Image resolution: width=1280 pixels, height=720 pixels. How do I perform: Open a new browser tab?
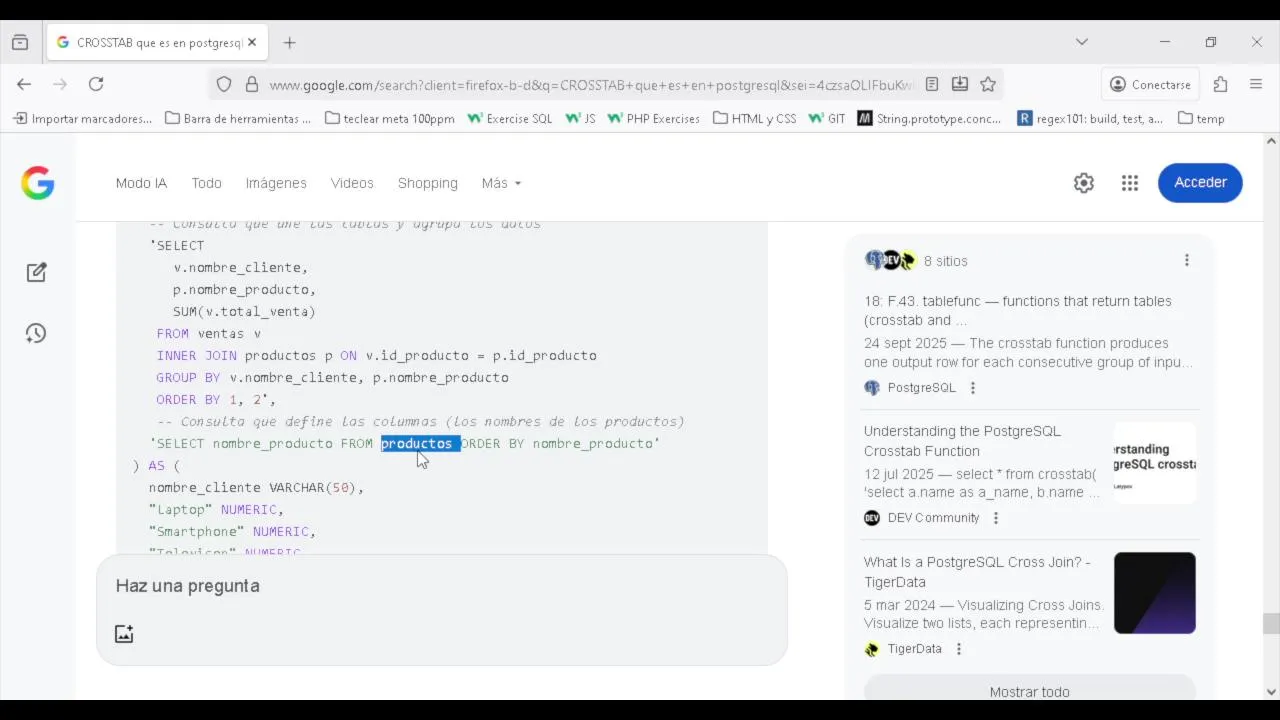click(289, 43)
